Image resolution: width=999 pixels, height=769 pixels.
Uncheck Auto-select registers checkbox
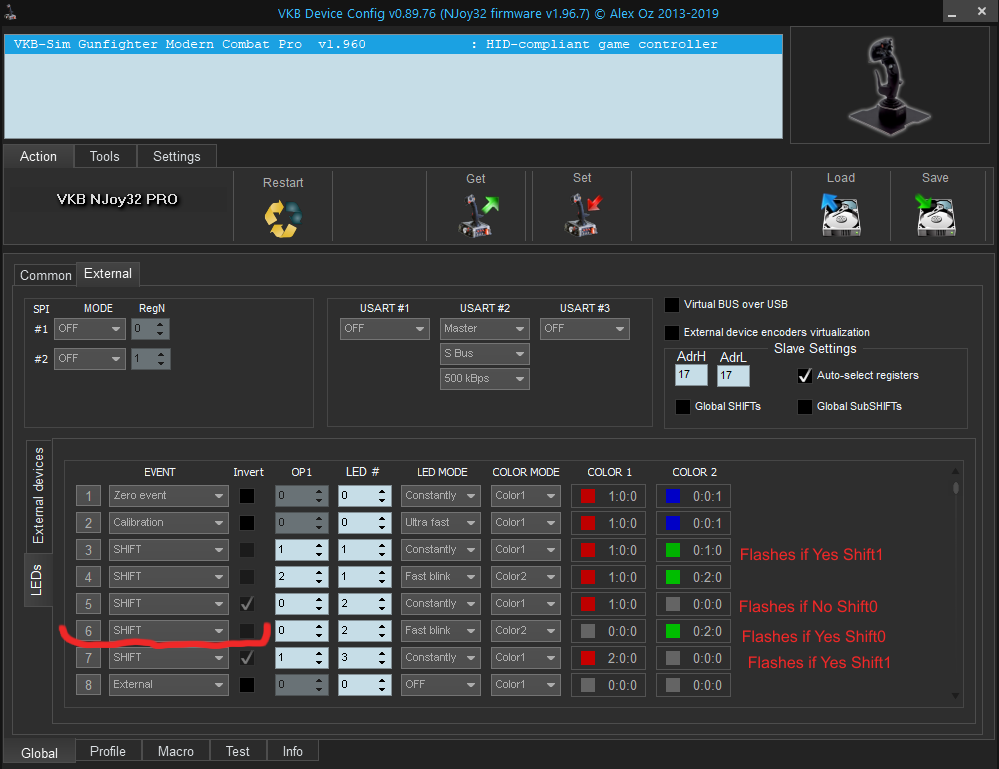805,376
